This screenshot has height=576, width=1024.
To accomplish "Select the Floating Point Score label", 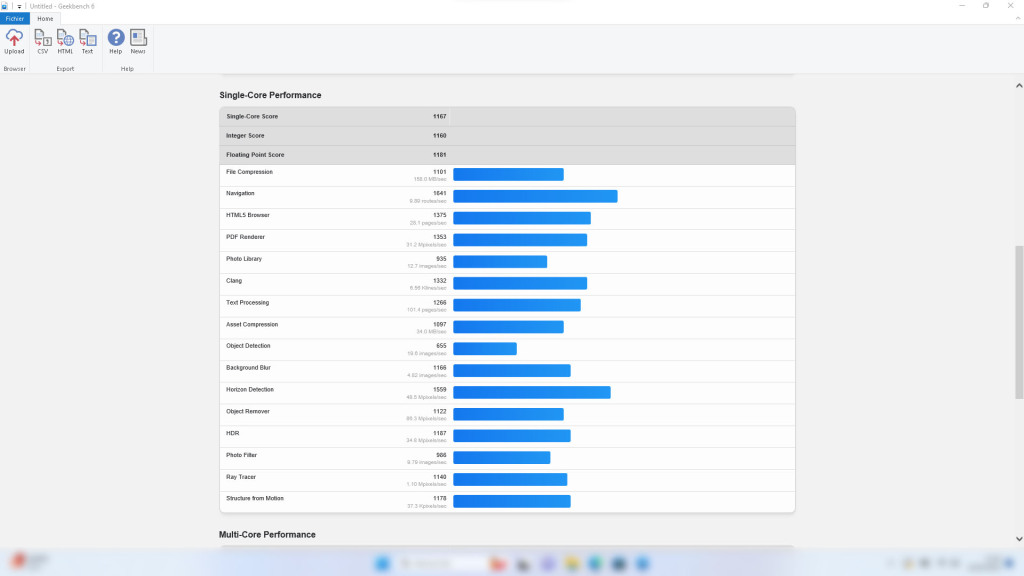I will click(x=255, y=155).
